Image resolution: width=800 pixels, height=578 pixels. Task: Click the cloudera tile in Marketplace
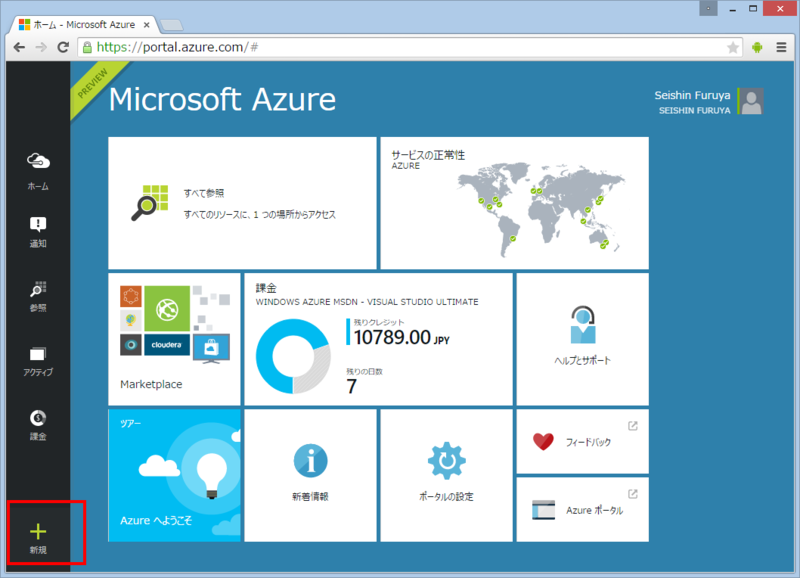(x=167, y=345)
